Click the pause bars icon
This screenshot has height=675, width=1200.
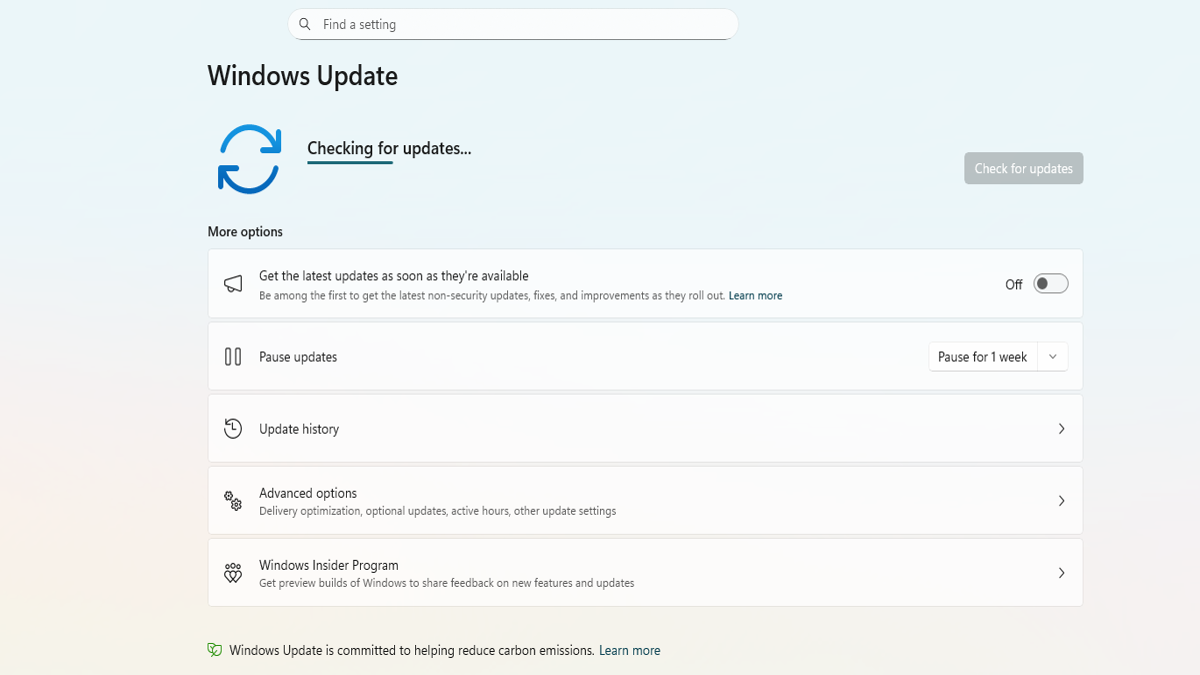233,356
